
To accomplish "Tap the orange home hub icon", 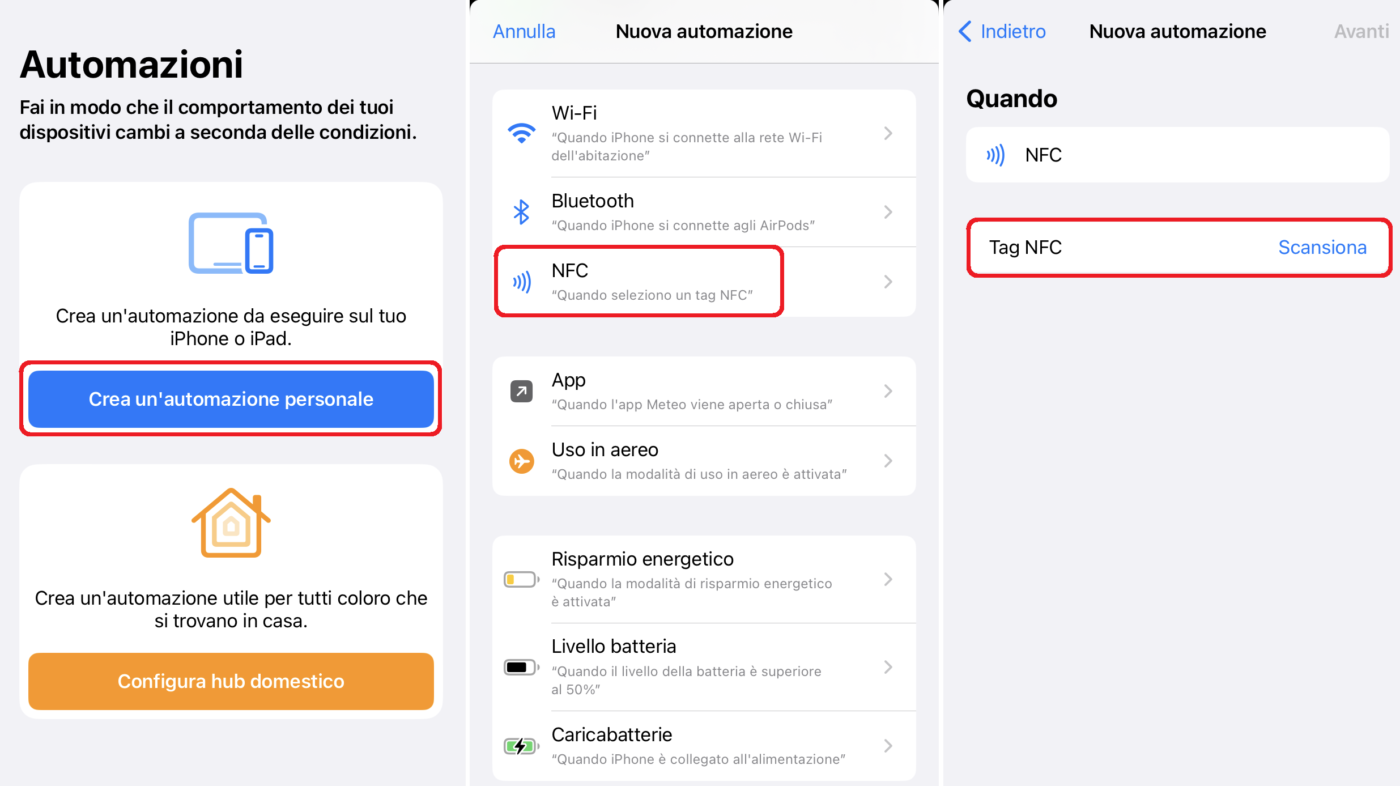I will coord(231,522).
